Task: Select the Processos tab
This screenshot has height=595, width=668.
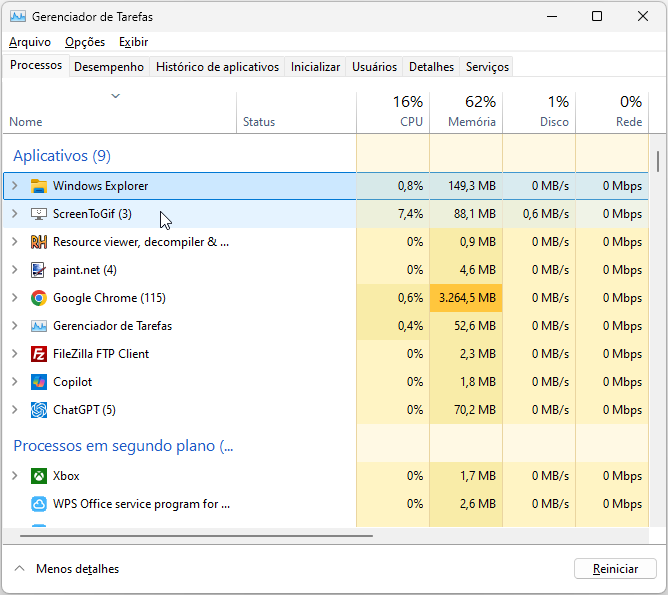Action: coord(36,65)
